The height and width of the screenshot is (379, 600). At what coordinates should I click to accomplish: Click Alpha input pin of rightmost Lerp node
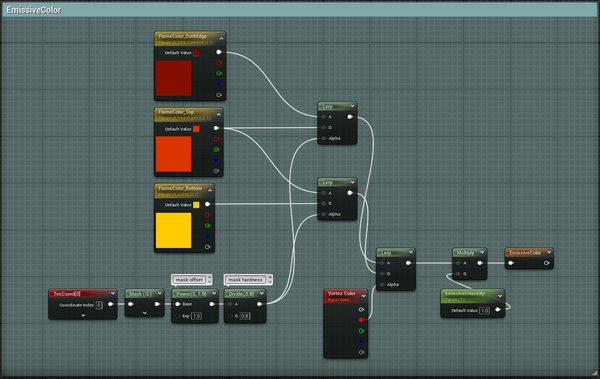[382, 284]
